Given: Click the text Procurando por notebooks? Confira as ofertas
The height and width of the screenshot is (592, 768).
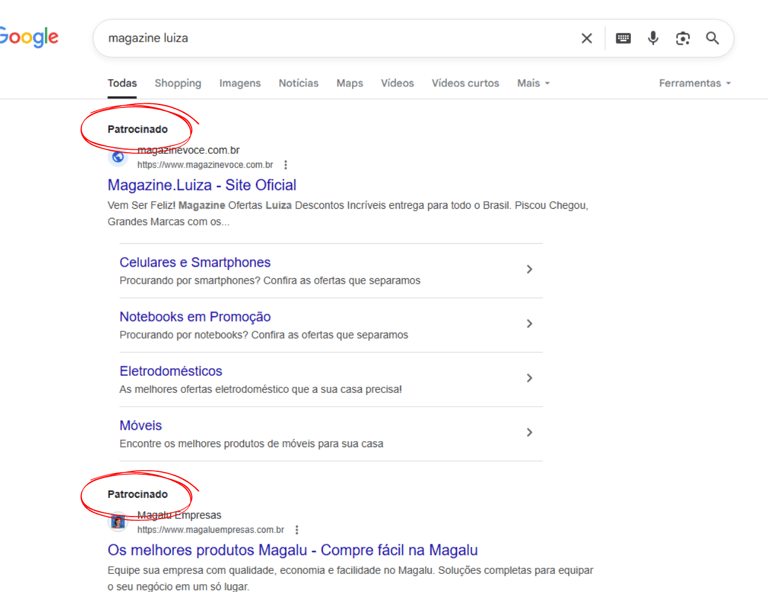Looking at the screenshot, I should pyautogui.click(x=264, y=335).
